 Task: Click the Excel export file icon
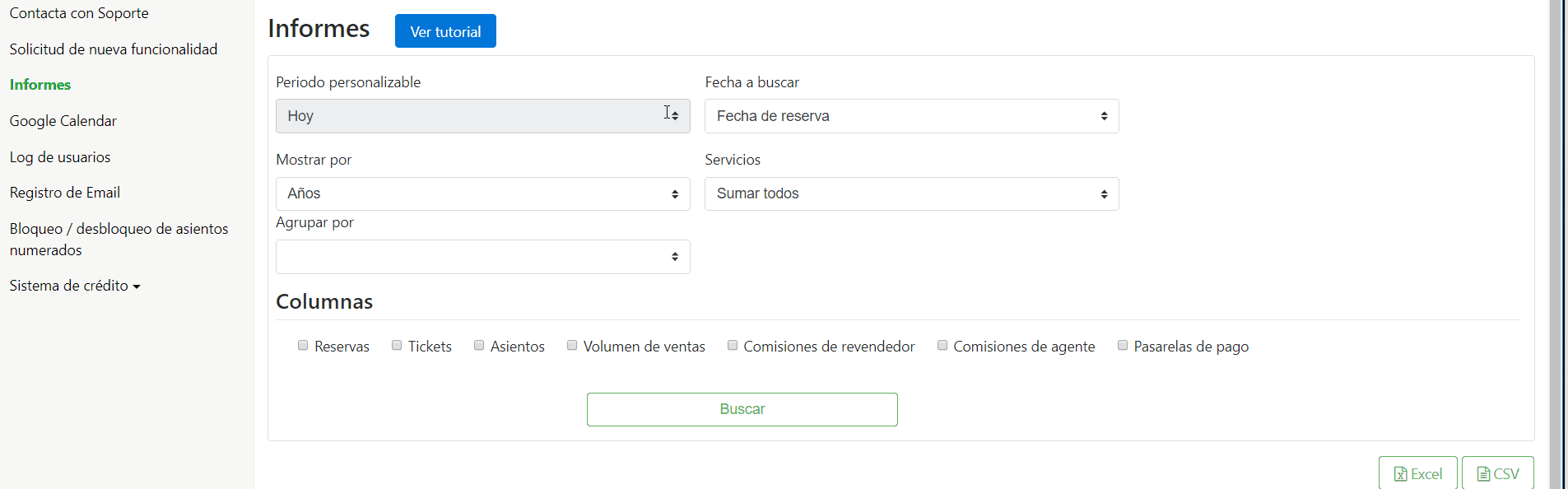(1400, 474)
